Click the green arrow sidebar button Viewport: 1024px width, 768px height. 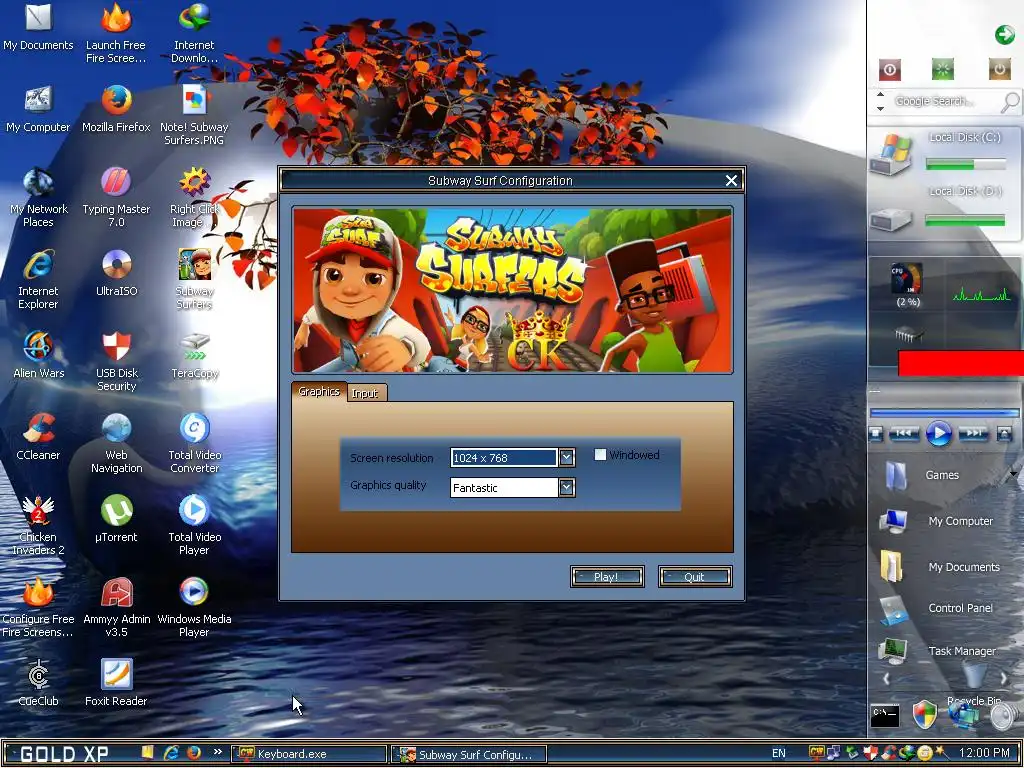(1004, 34)
